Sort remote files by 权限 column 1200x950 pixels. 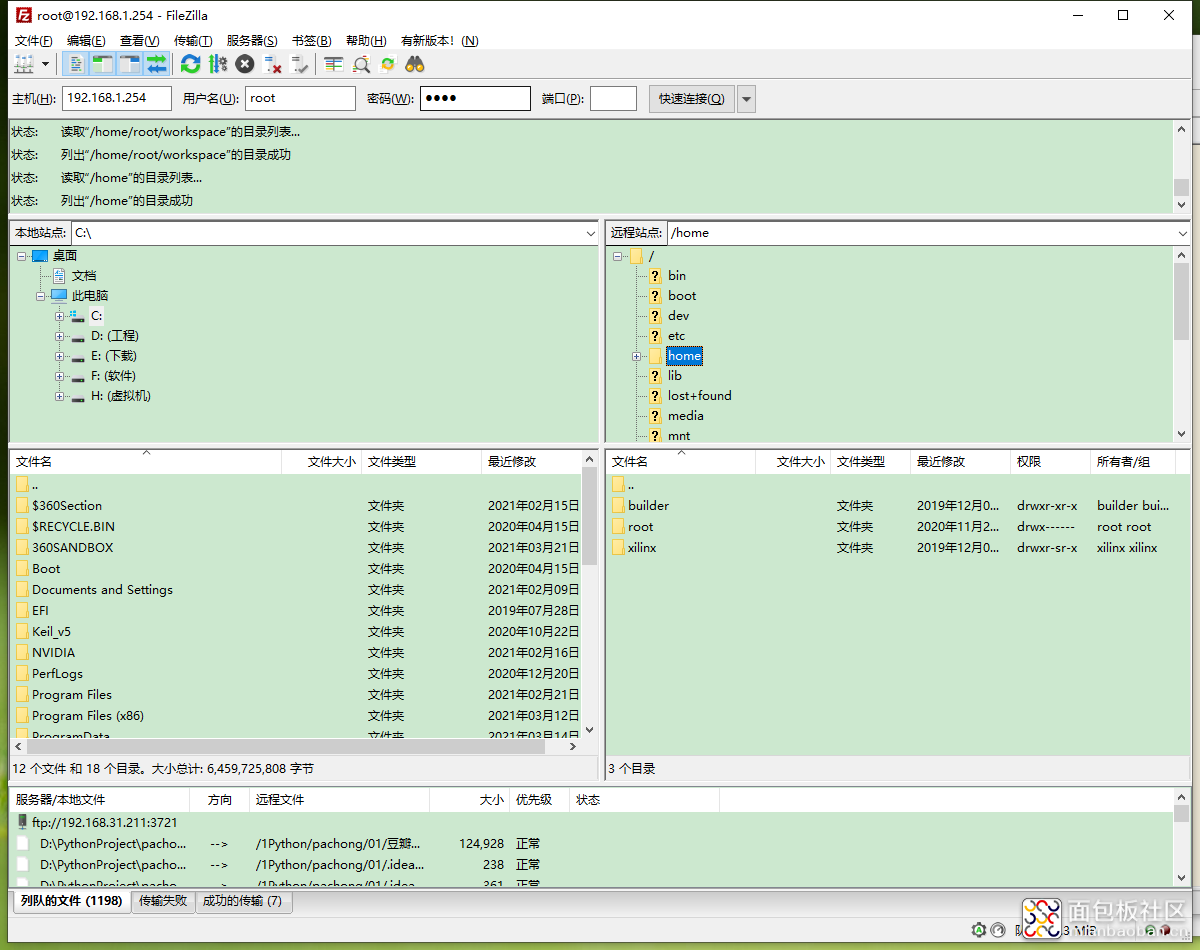(1050, 462)
